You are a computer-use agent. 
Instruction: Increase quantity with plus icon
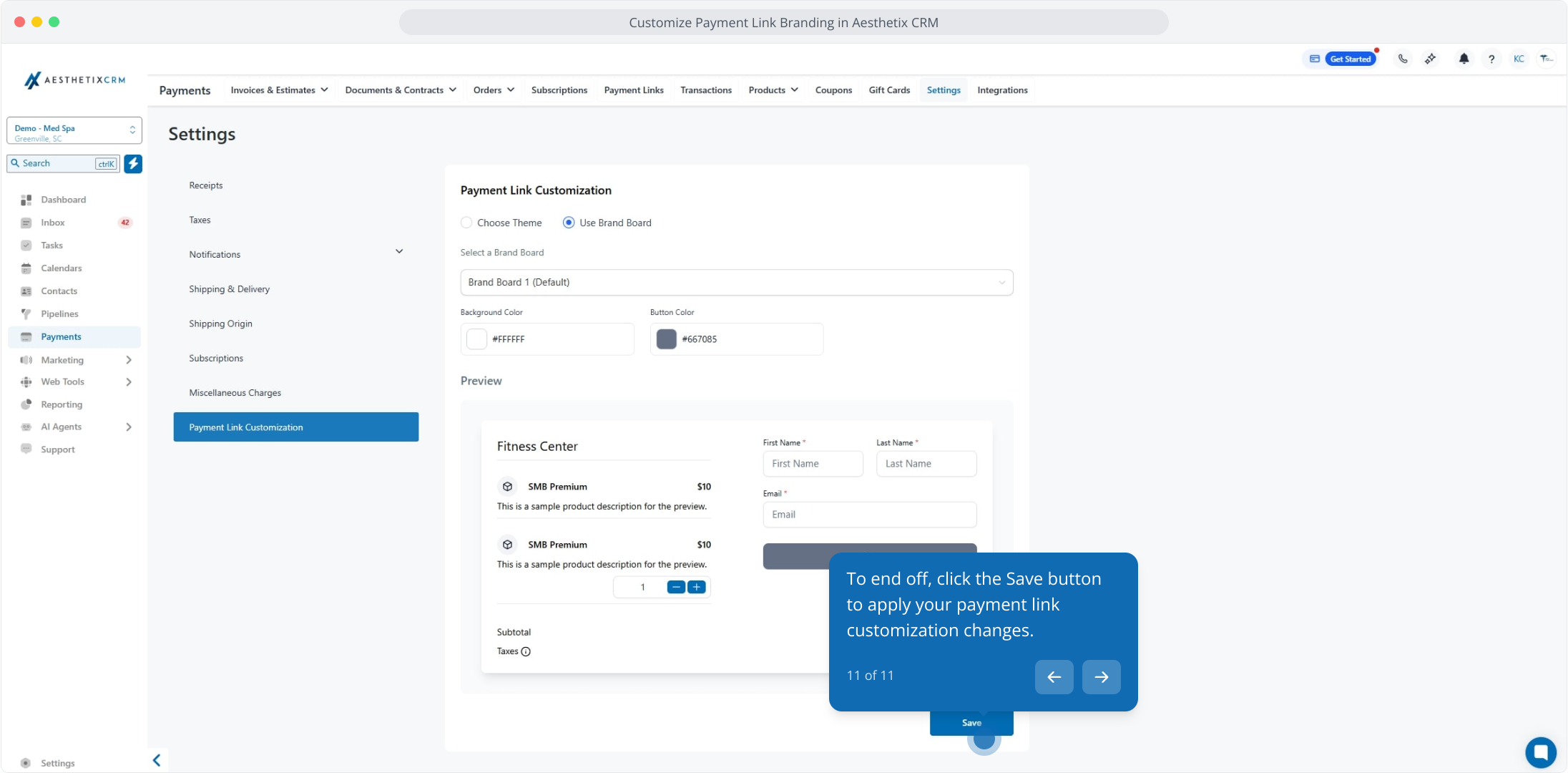pos(696,587)
